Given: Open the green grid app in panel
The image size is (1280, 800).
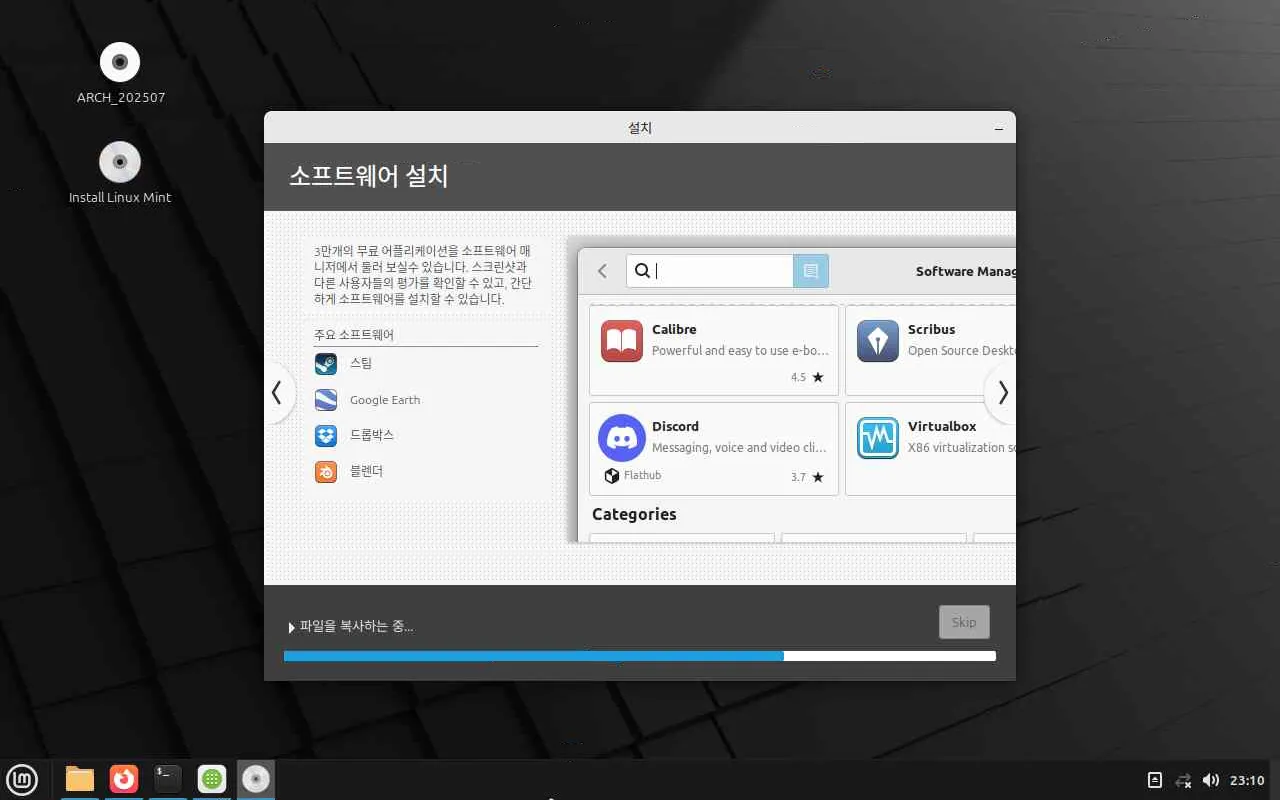Looking at the screenshot, I should pyautogui.click(x=211, y=778).
